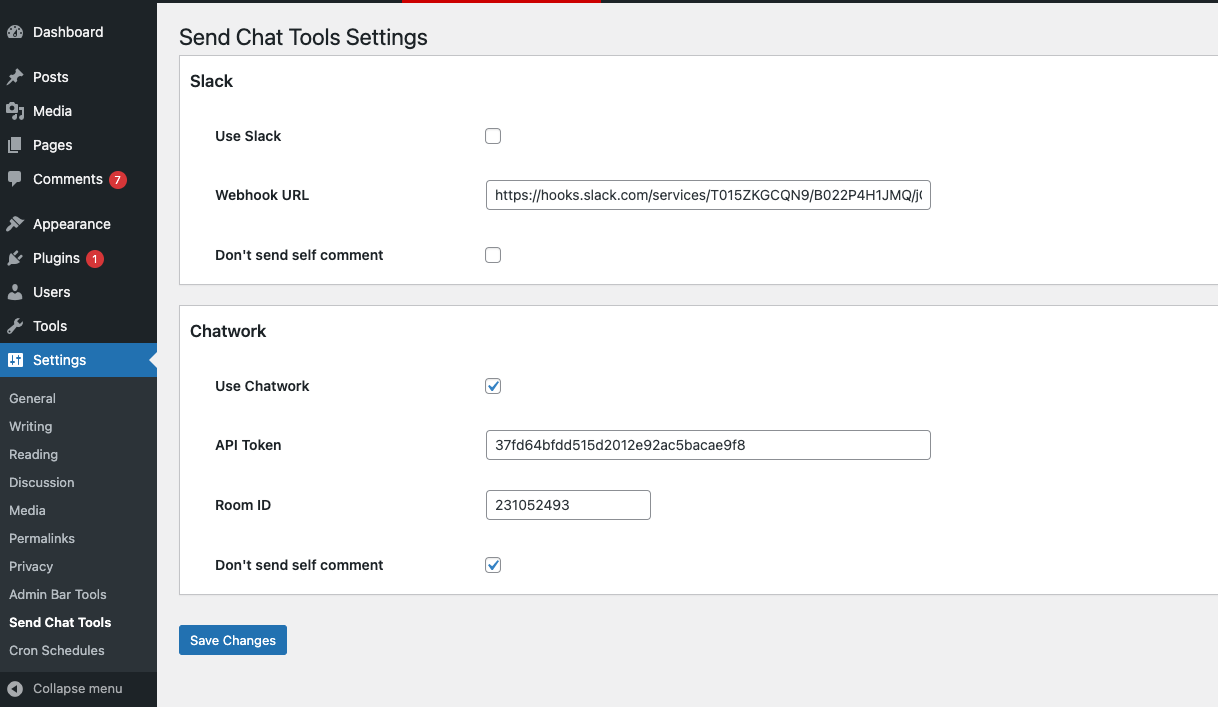Open the General settings submenu item

coord(32,398)
